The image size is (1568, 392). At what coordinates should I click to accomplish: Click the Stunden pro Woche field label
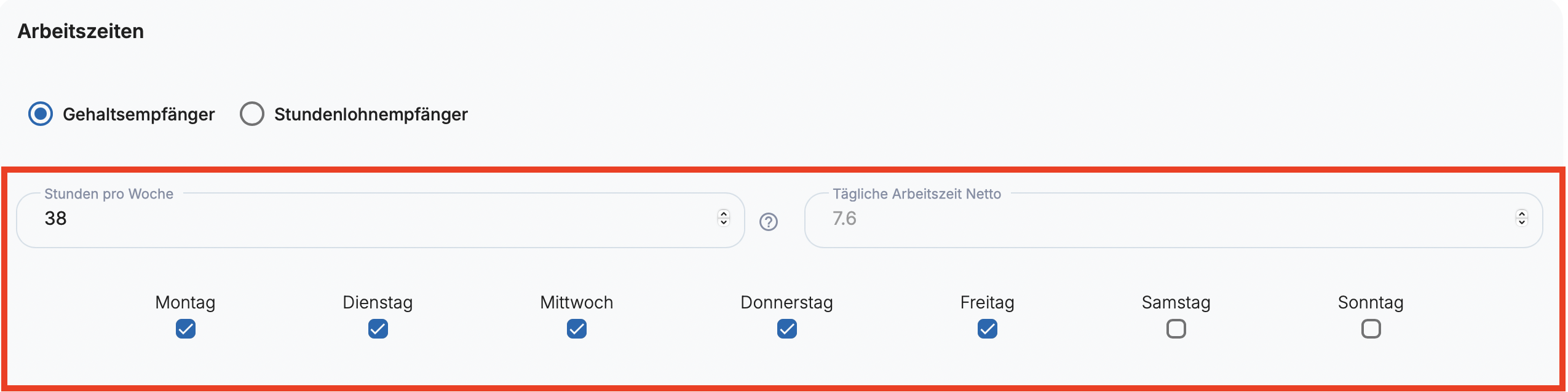(x=109, y=194)
